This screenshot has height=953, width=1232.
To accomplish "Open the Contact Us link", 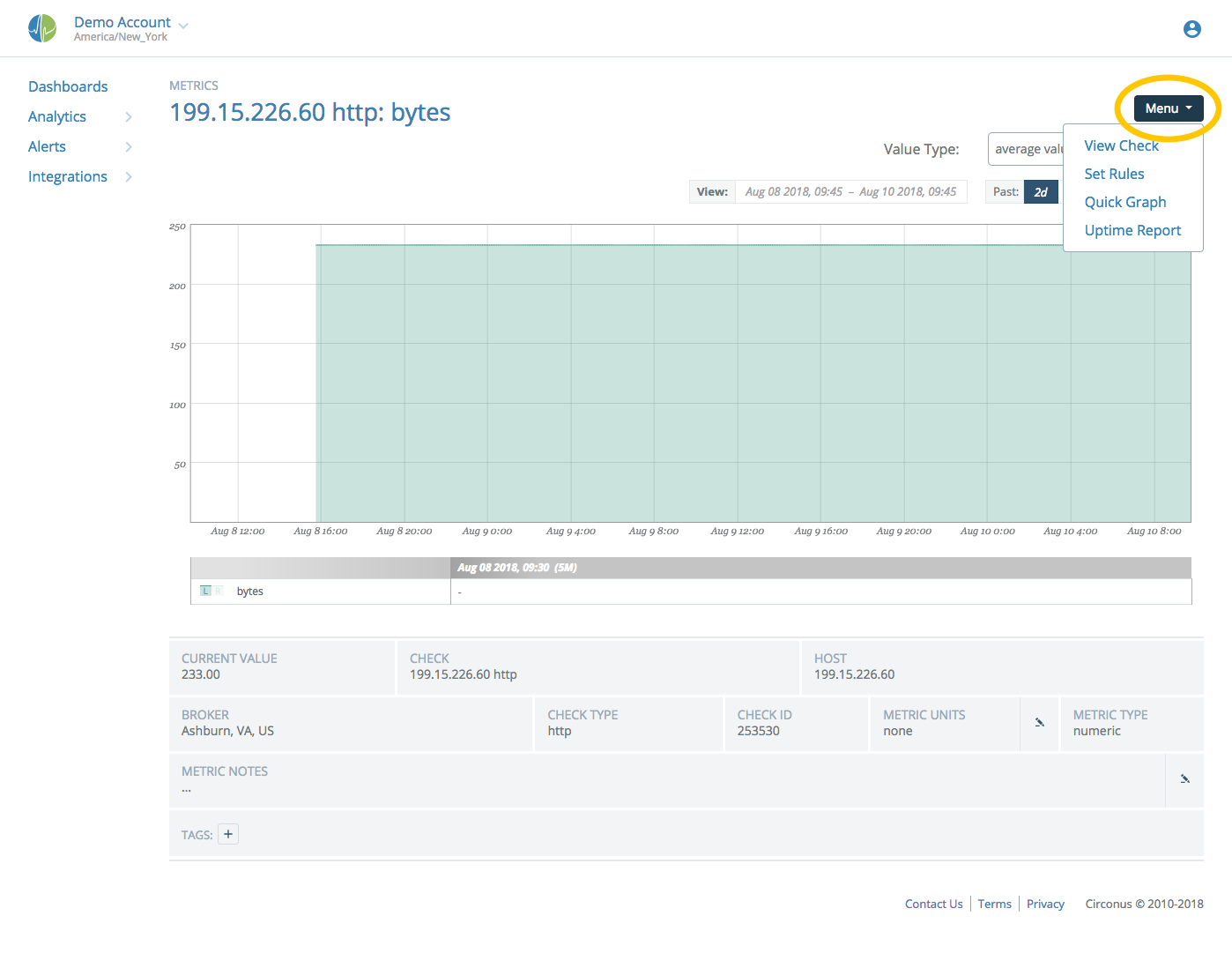I will 933,903.
